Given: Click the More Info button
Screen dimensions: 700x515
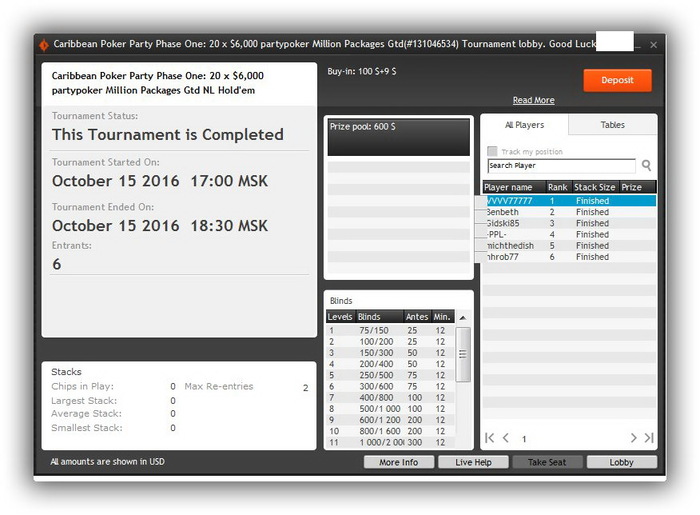Looking at the screenshot, I should point(399,462).
